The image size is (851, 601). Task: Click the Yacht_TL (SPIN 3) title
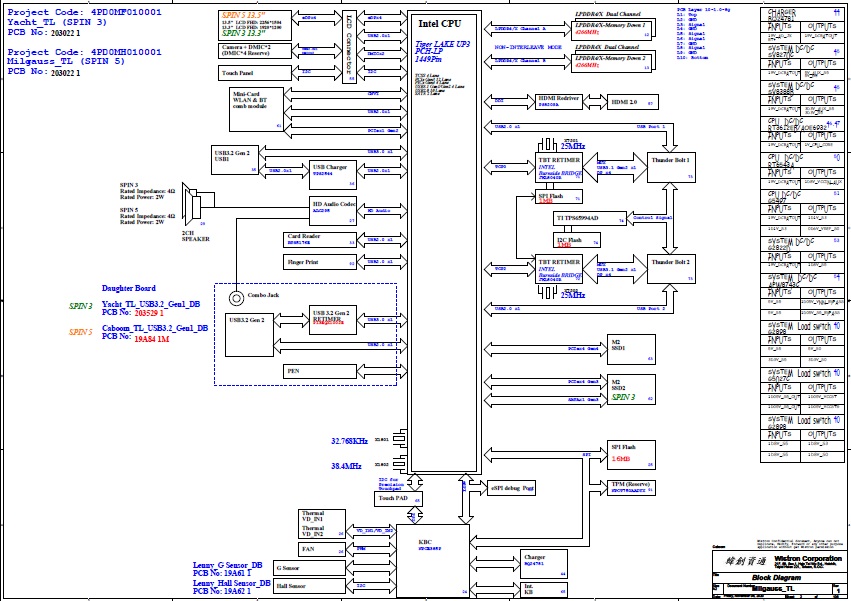[57, 22]
